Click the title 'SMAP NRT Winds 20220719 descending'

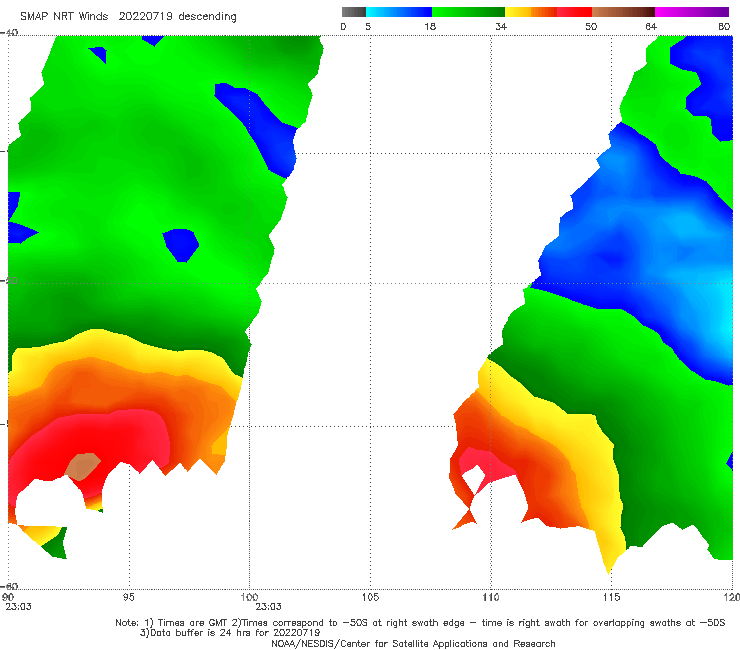[128, 17]
